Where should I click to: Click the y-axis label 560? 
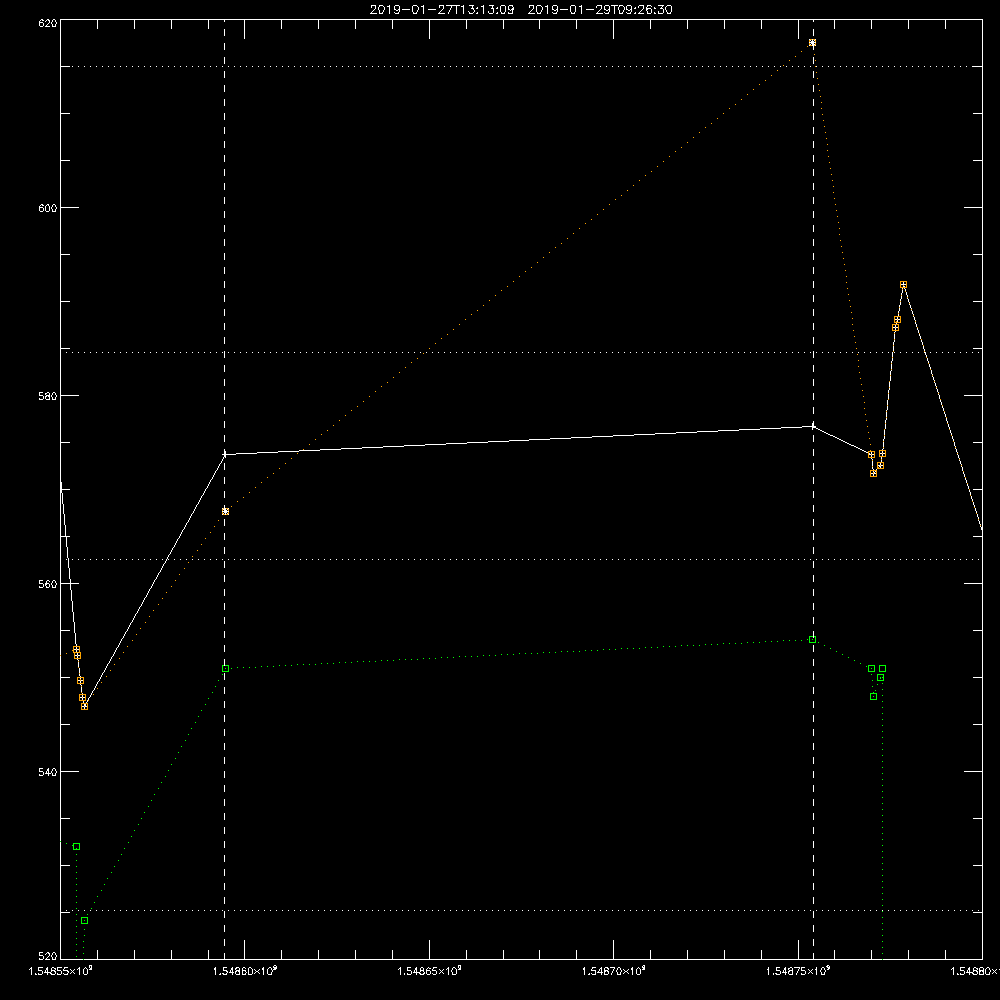click(48, 584)
